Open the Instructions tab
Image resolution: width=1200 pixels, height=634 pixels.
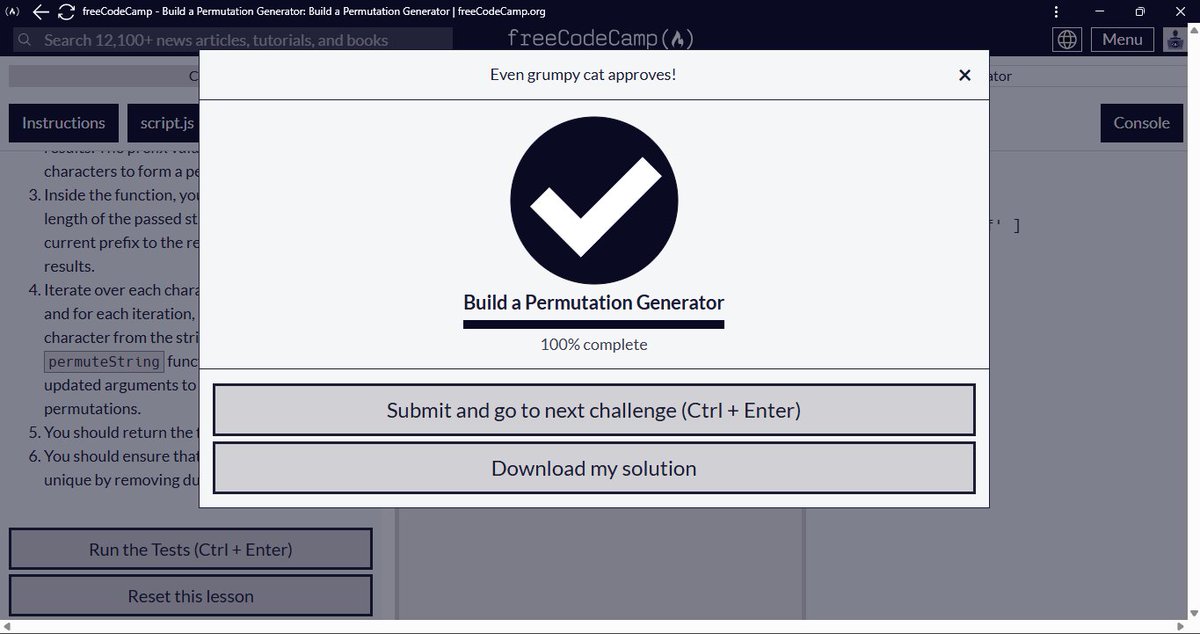coord(64,123)
